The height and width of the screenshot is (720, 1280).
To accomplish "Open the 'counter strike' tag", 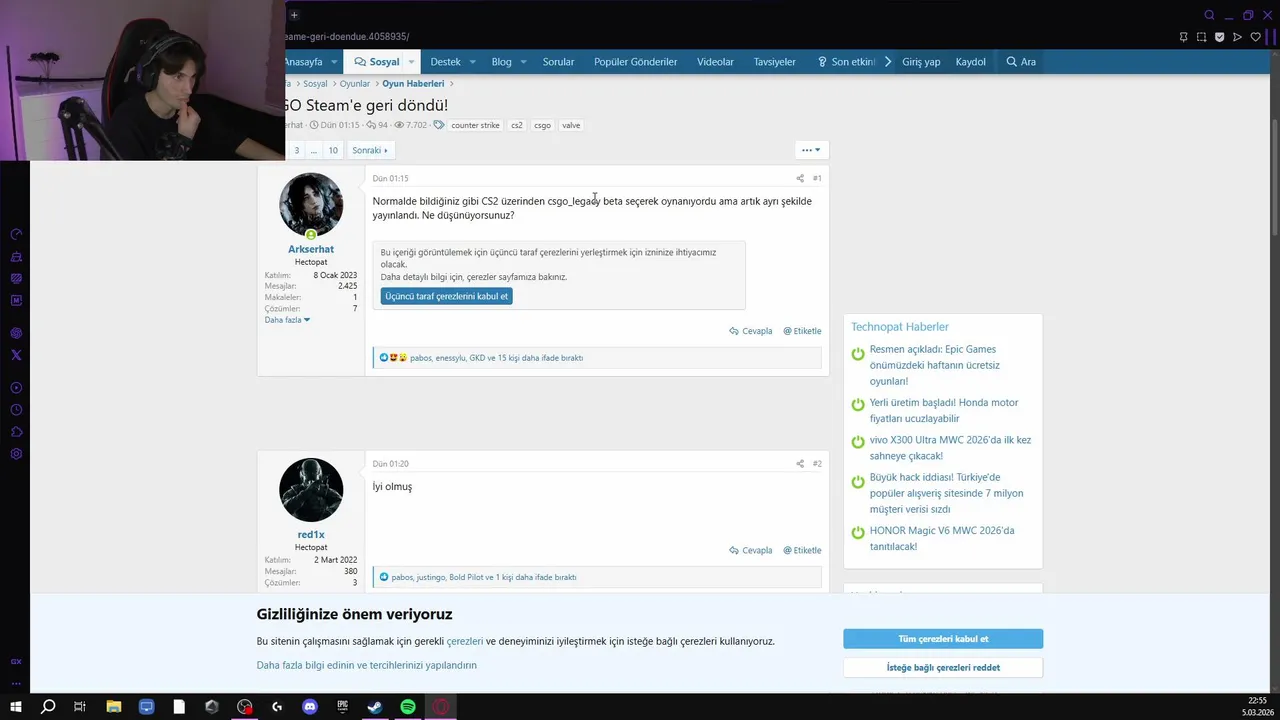I will (x=475, y=125).
